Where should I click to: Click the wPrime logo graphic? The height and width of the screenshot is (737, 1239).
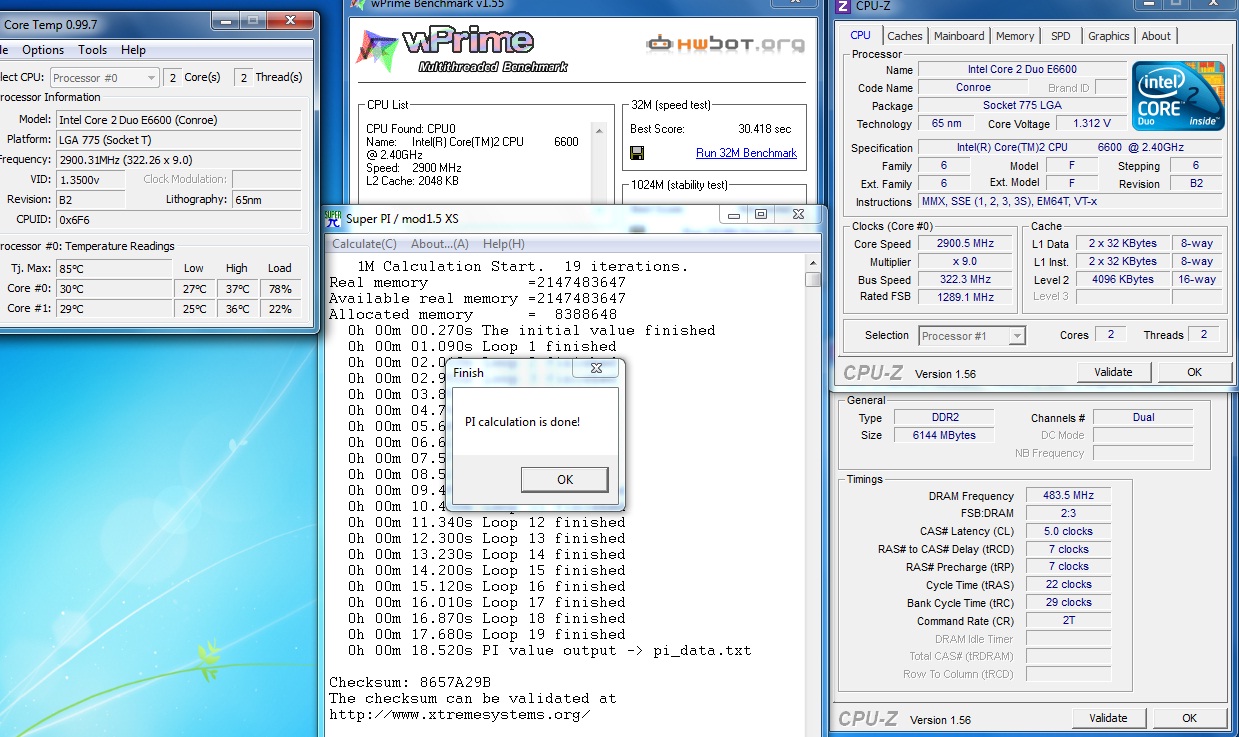[x=462, y=50]
